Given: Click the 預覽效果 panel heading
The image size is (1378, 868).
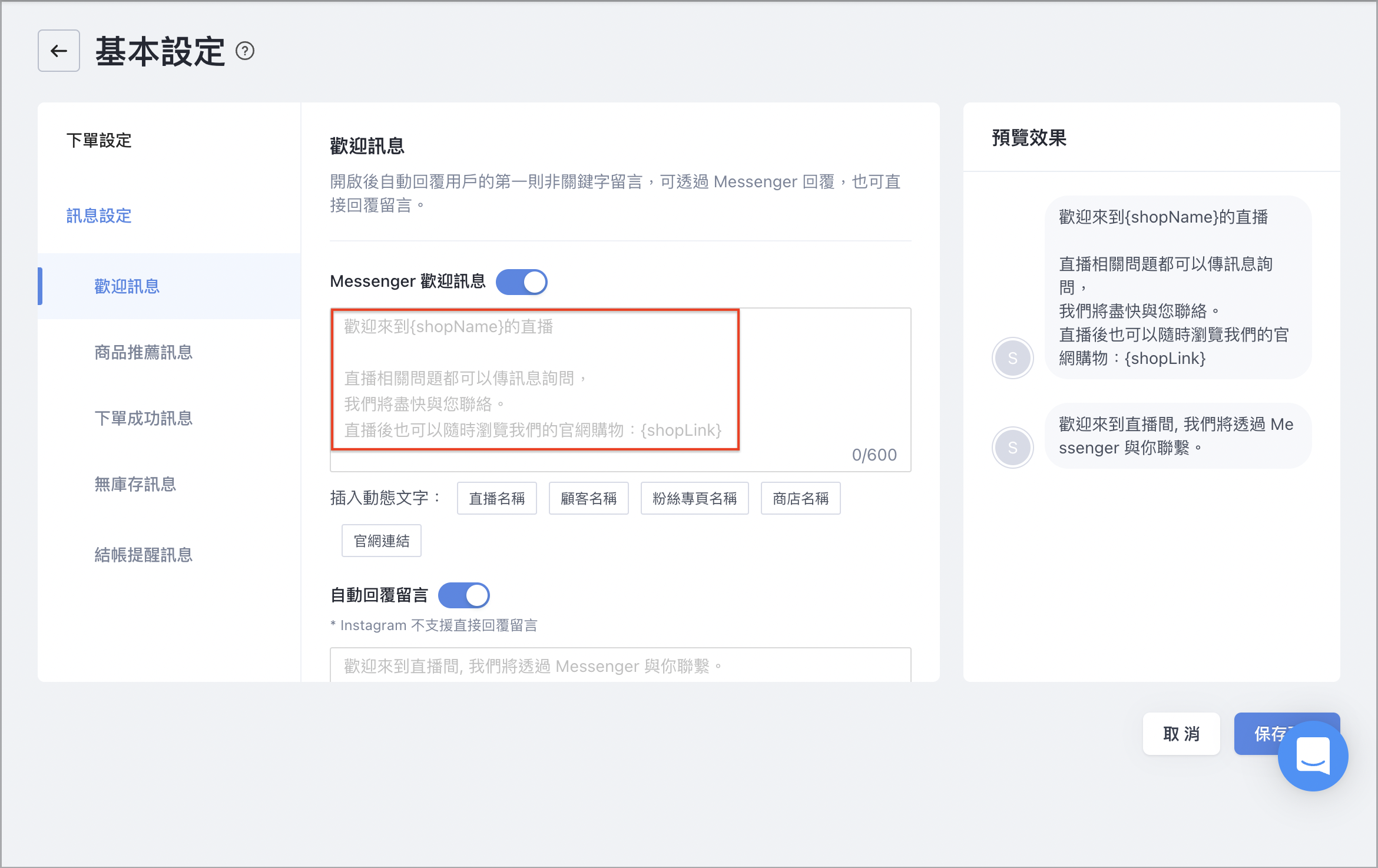Looking at the screenshot, I should 1029,138.
